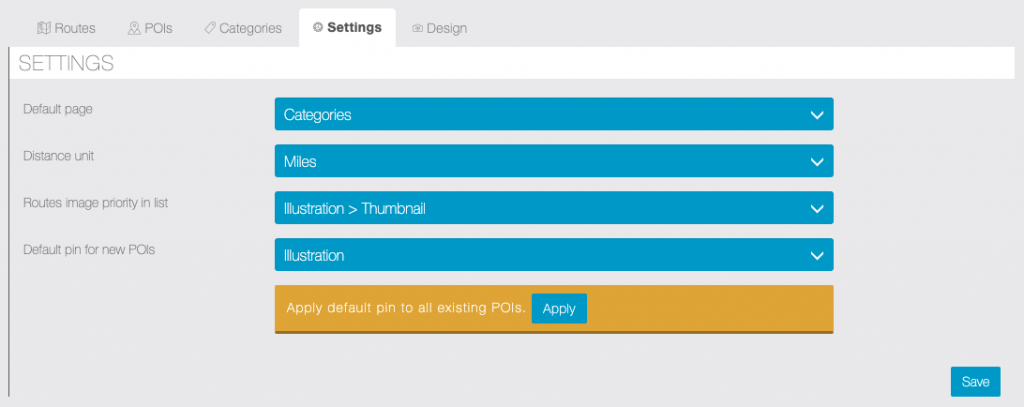Viewport: 1024px width, 407px height.
Task: Click the chevron arrow on Distance unit selector
Action: click(816, 161)
